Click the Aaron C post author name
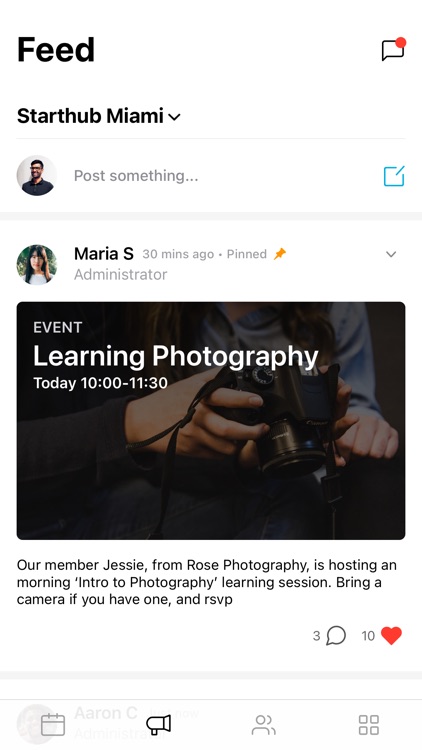 point(106,713)
